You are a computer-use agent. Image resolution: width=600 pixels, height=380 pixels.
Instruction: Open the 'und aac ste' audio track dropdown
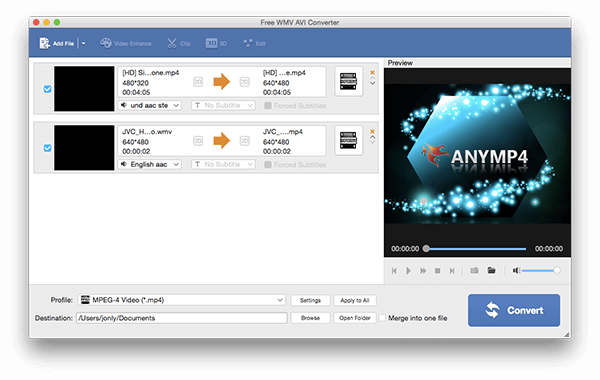click(150, 105)
